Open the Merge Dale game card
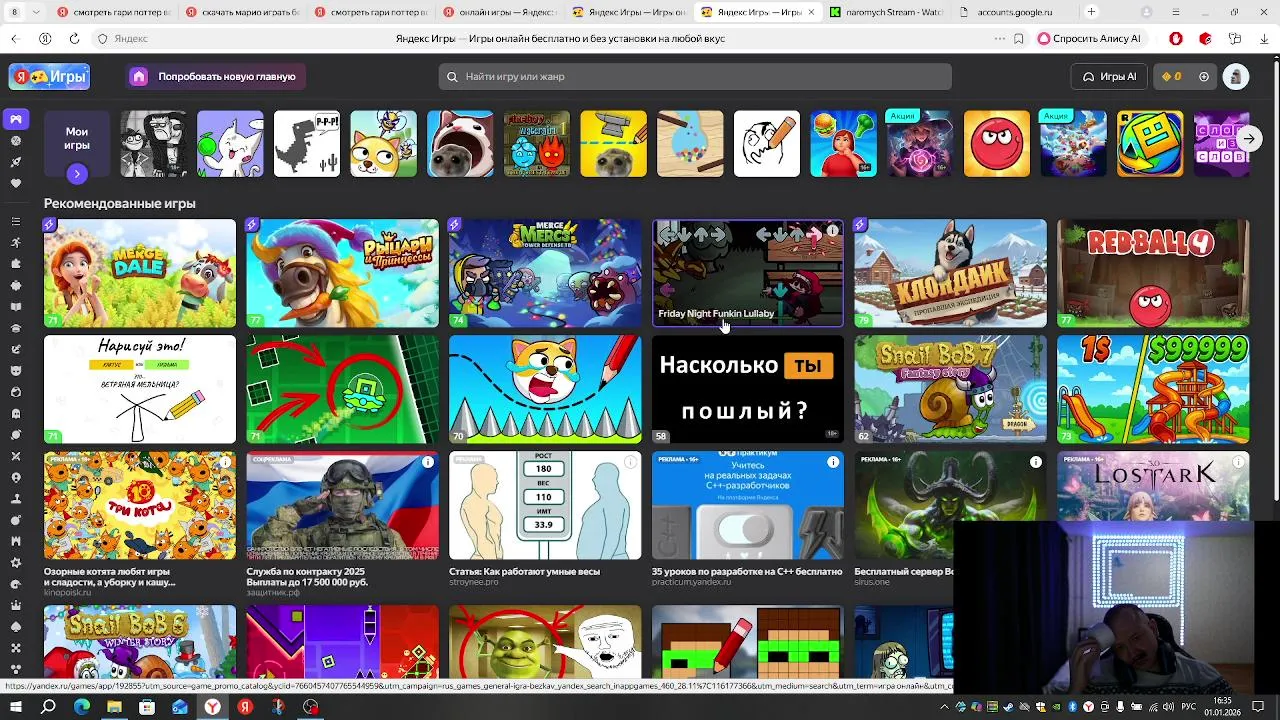The height and width of the screenshot is (720, 1280). 140,273
